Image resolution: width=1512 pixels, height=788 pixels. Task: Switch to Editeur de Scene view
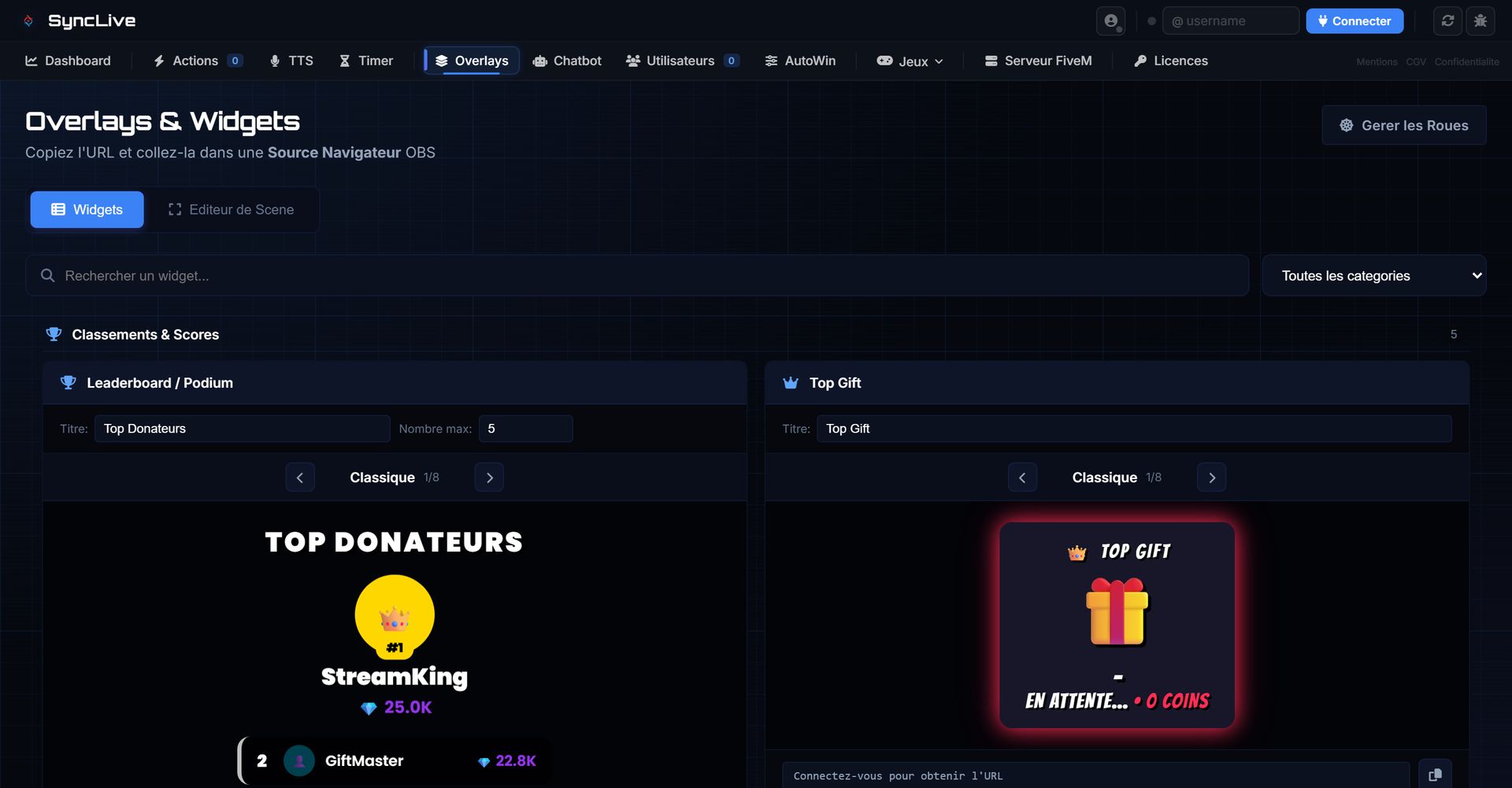(x=232, y=210)
